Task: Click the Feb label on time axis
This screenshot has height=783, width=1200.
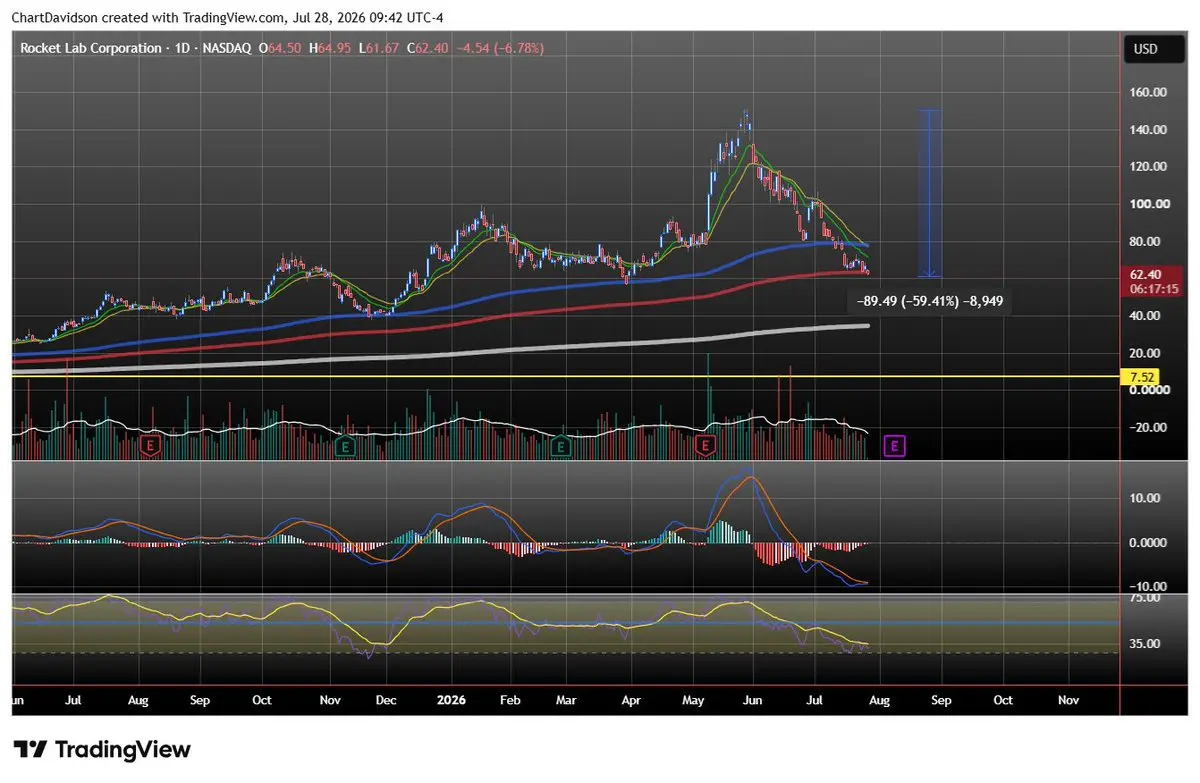Action: pos(509,702)
